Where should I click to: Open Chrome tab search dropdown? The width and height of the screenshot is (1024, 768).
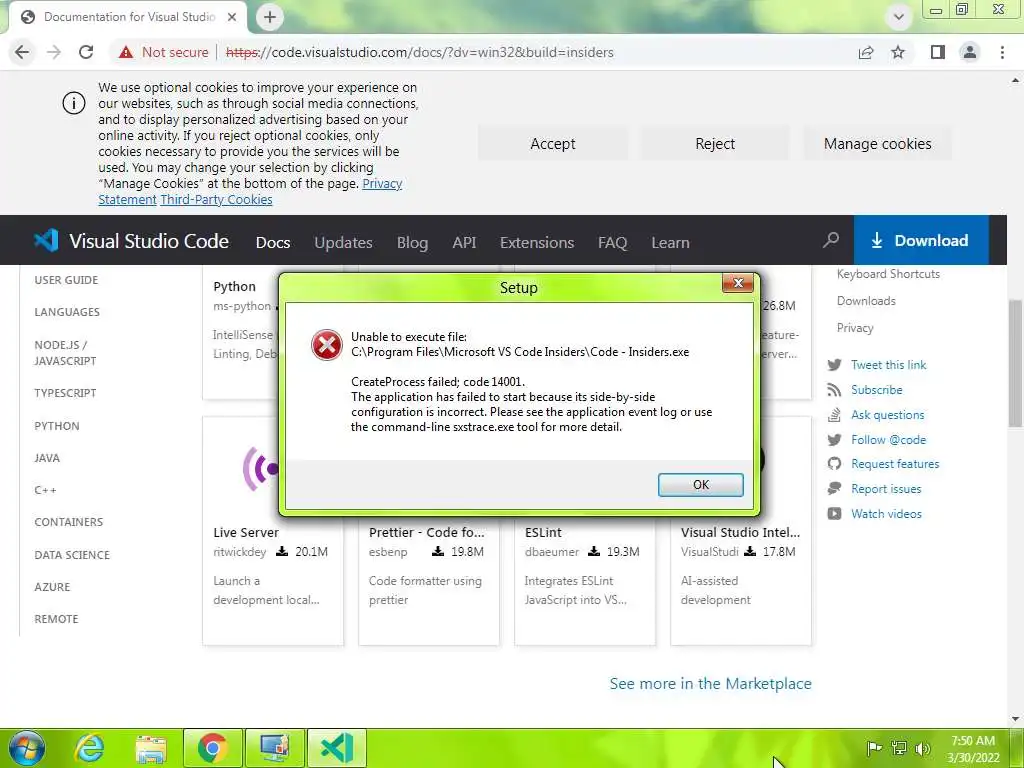[899, 17]
